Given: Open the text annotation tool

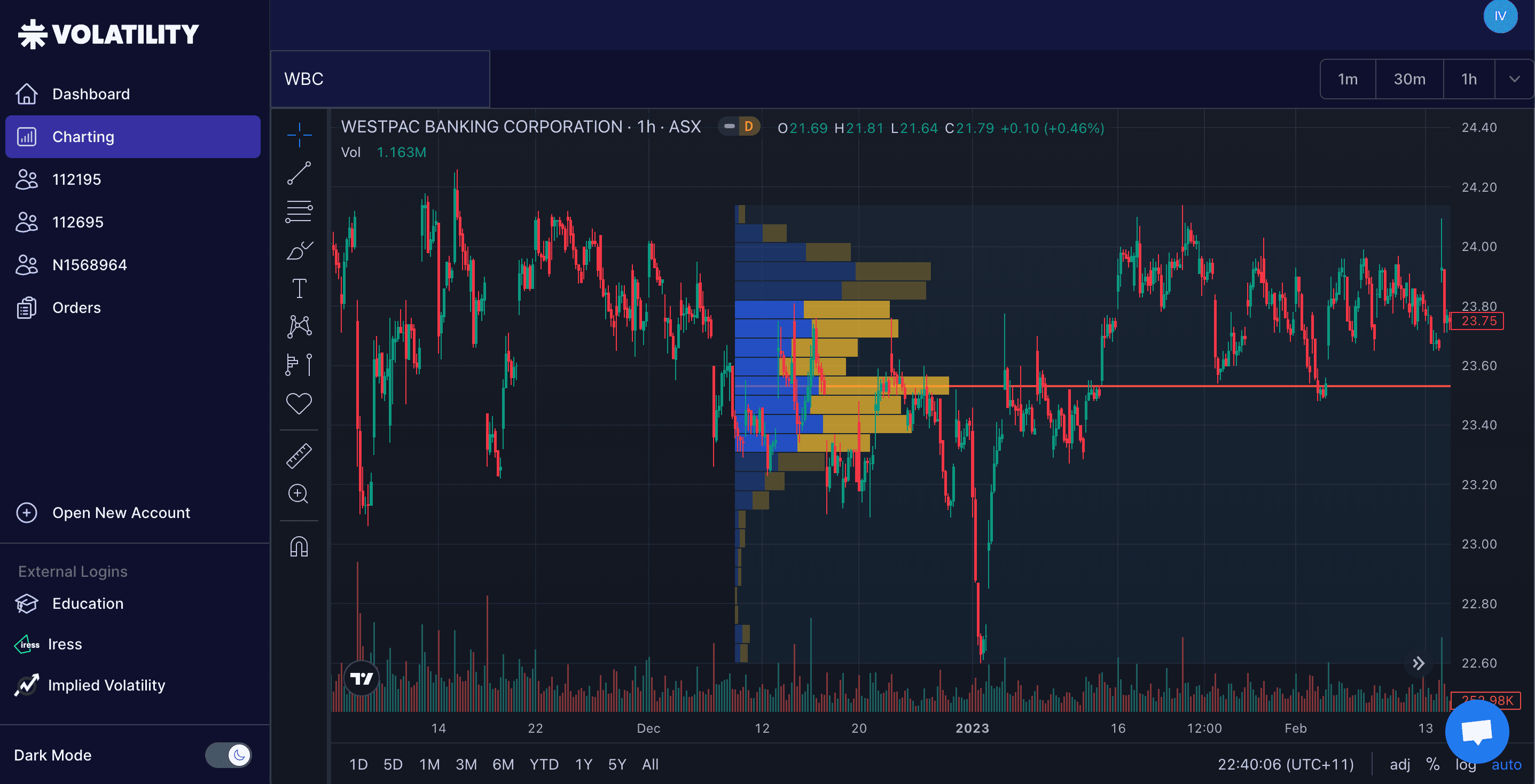Looking at the screenshot, I should pos(299,288).
